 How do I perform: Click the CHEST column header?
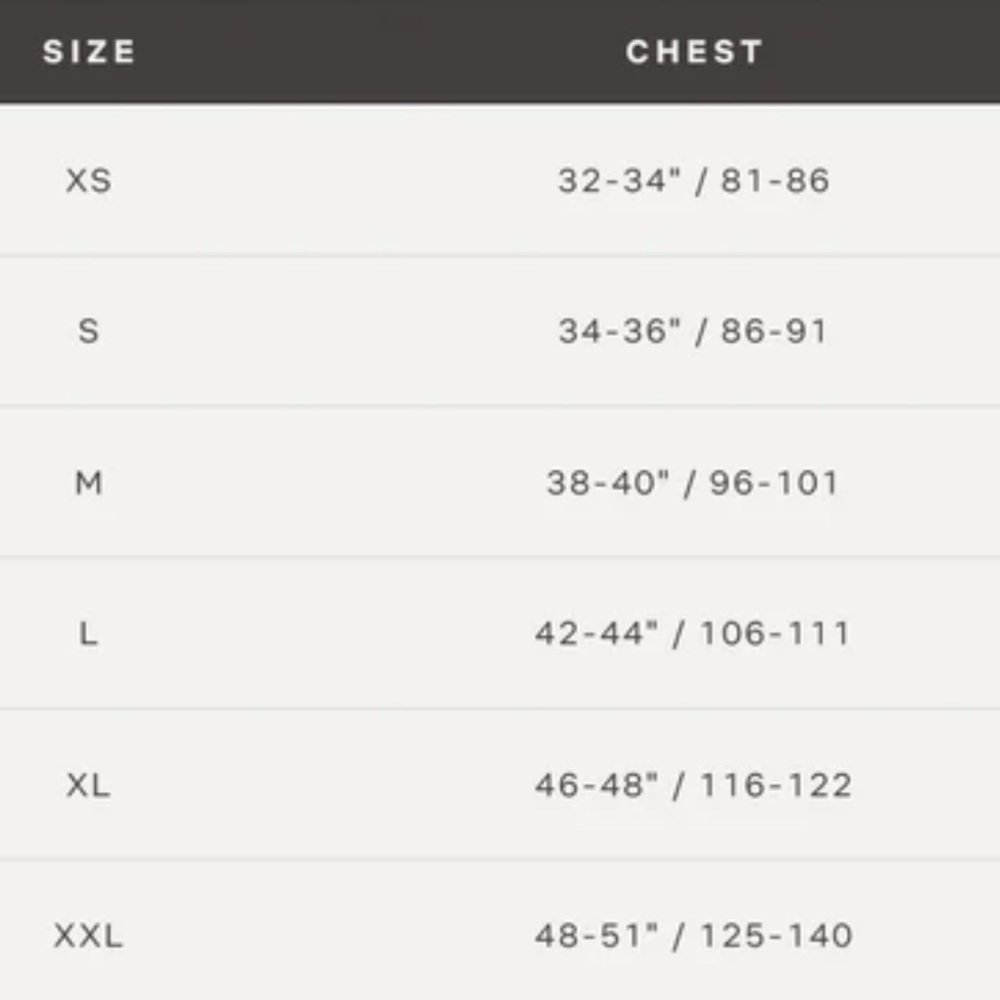click(x=694, y=52)
